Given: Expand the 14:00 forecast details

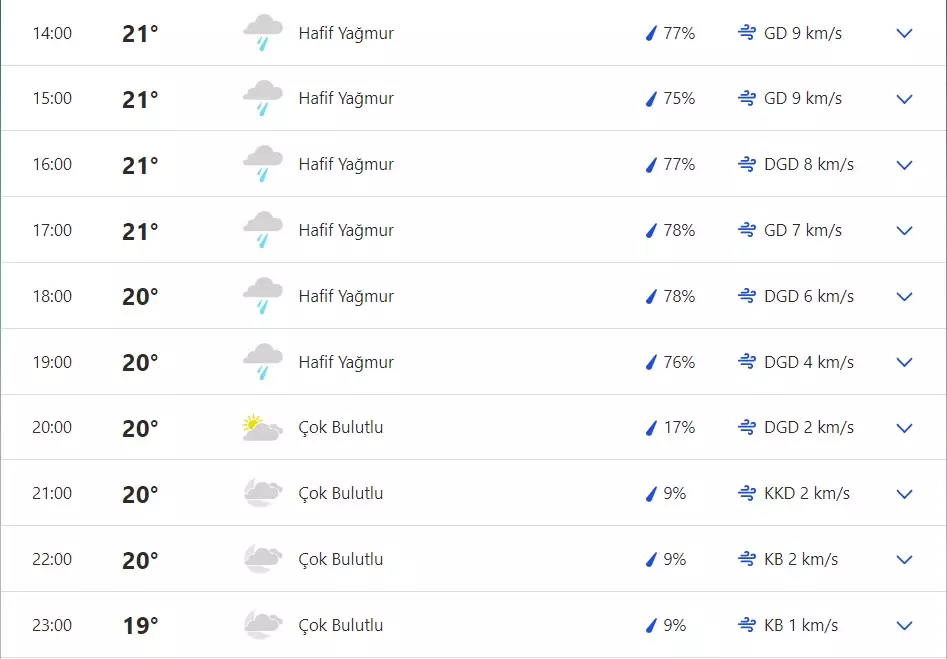Looking at the screenshot, I should click(x=905, y=33).
